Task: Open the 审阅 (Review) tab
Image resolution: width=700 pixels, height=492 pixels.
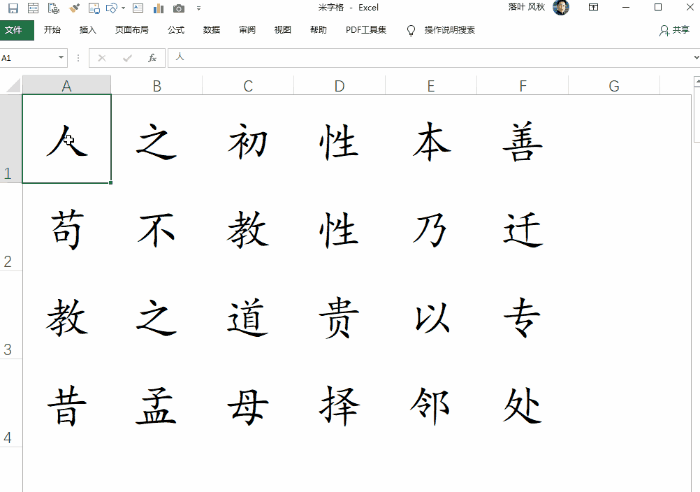Action: pos(247,30)
